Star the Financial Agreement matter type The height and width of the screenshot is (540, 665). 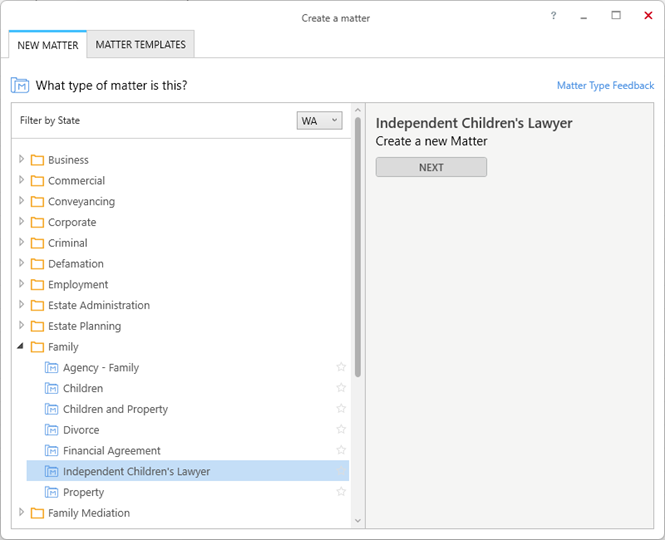(x=341, y=451)
